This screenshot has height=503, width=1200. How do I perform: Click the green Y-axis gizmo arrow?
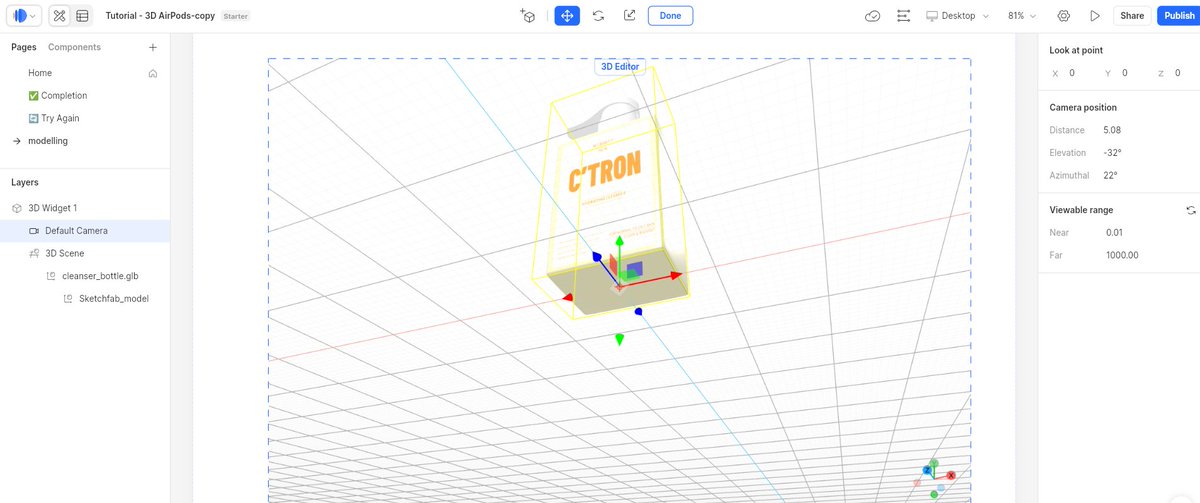click(619, 243)
